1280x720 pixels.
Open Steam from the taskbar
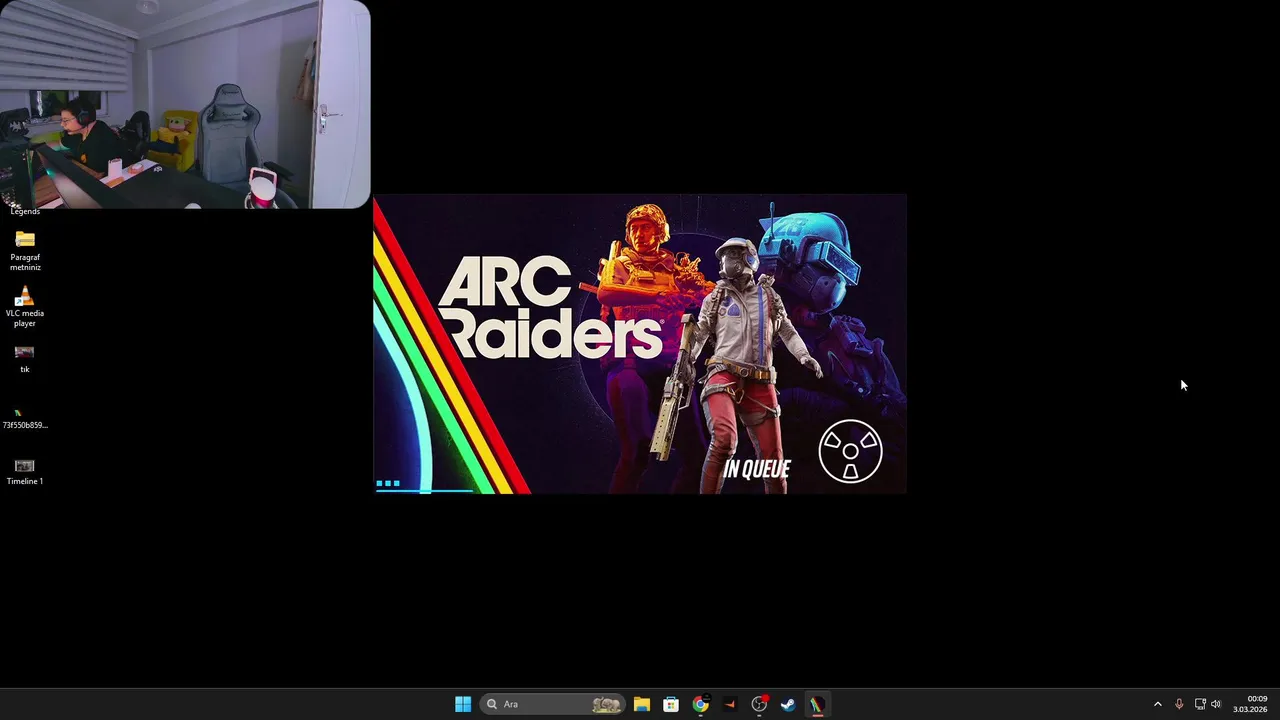(788, 704)
